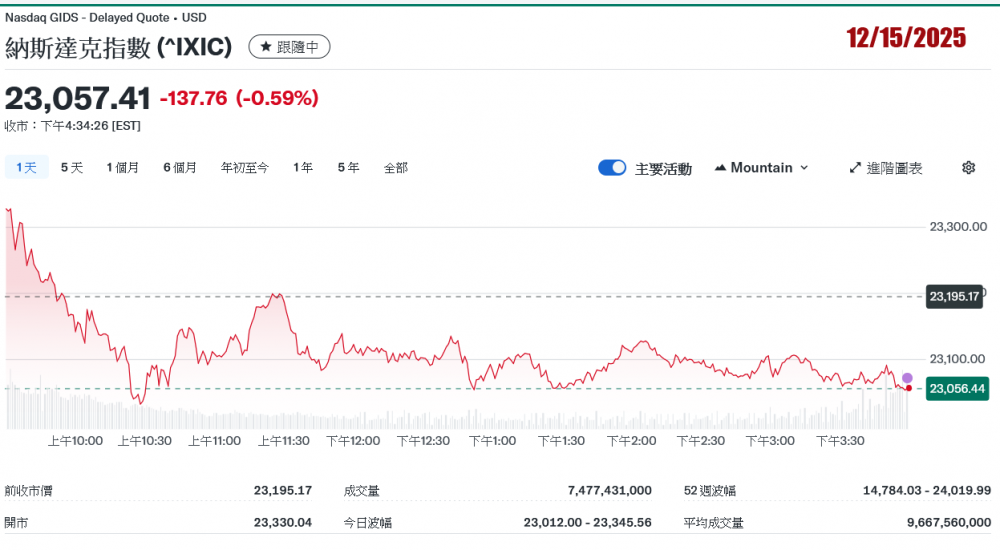Show the full history range tab
This screenshot has height=550, width=1000.
pos(396,168)
